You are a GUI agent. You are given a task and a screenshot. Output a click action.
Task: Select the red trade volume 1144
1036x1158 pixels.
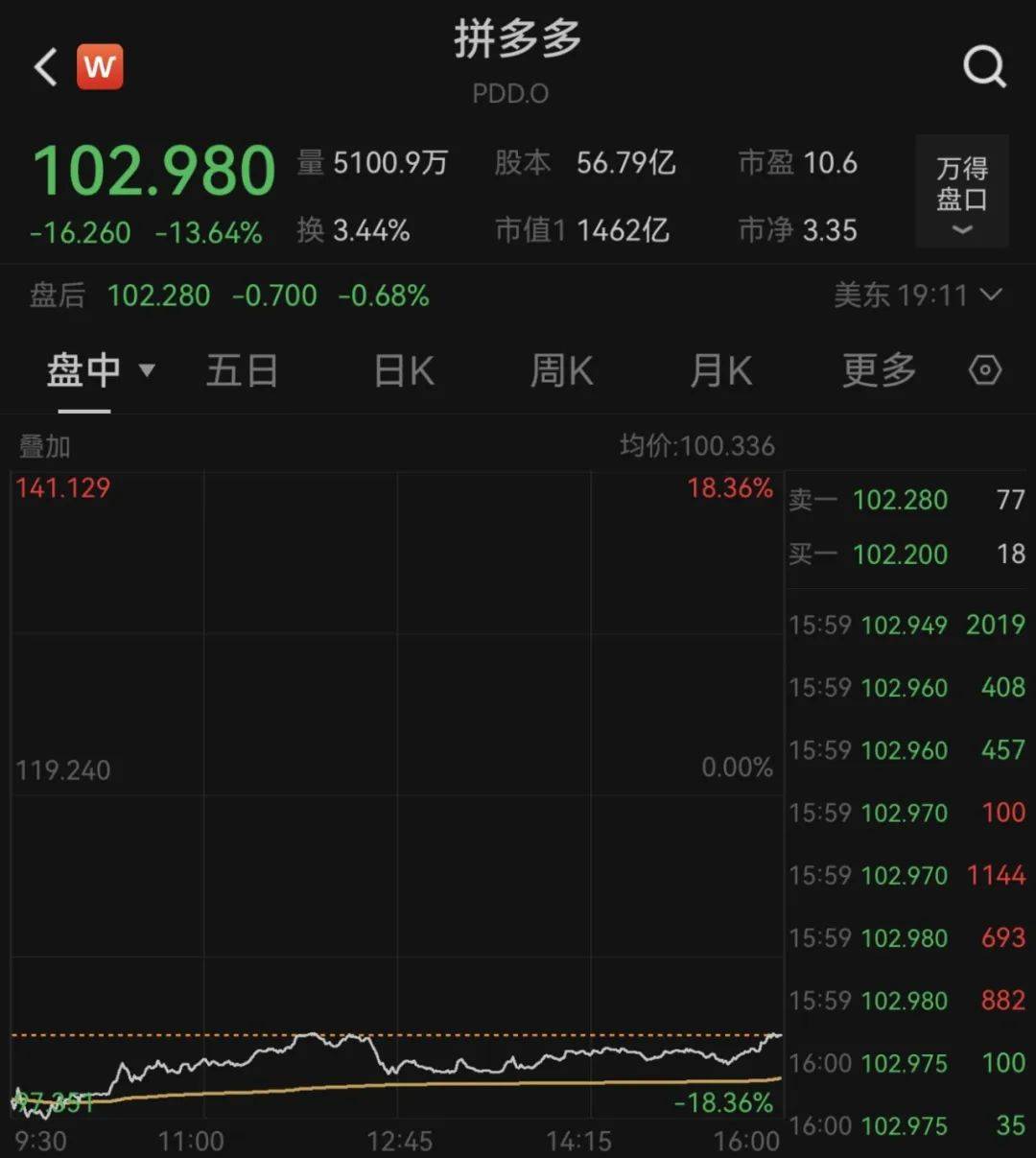click(x=996, y=875)
